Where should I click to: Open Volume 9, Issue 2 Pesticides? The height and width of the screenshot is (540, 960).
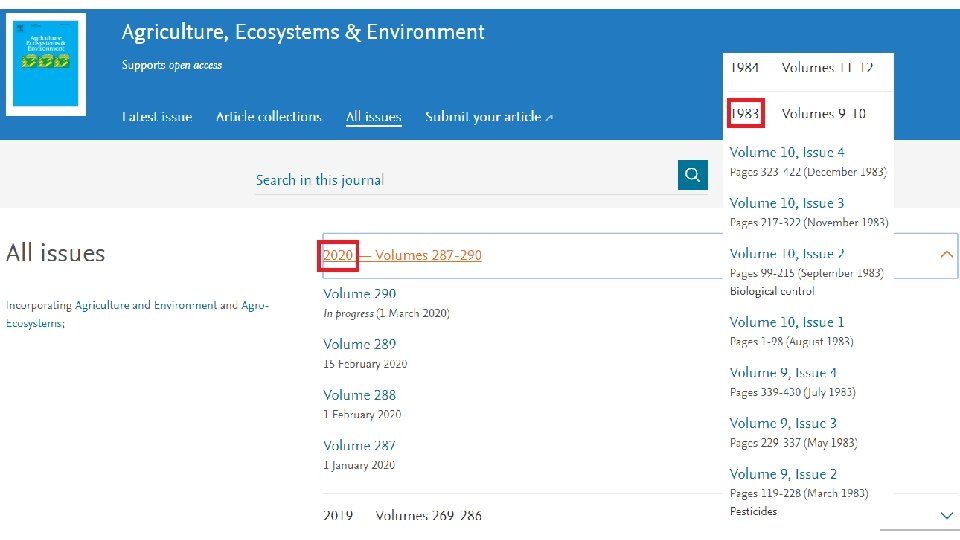pos(783,474)
